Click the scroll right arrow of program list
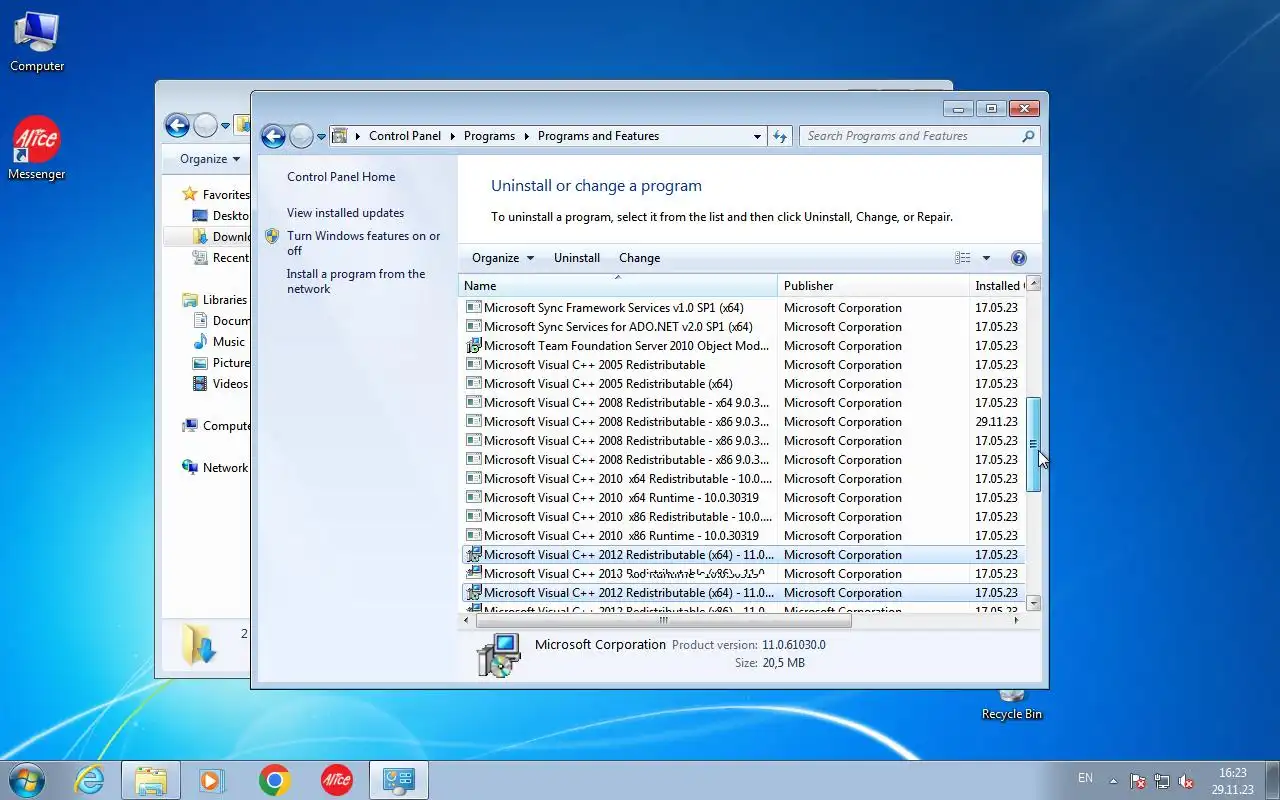Image resolution: width=1280 pixels, height=800 pixels. (1017, 620)
